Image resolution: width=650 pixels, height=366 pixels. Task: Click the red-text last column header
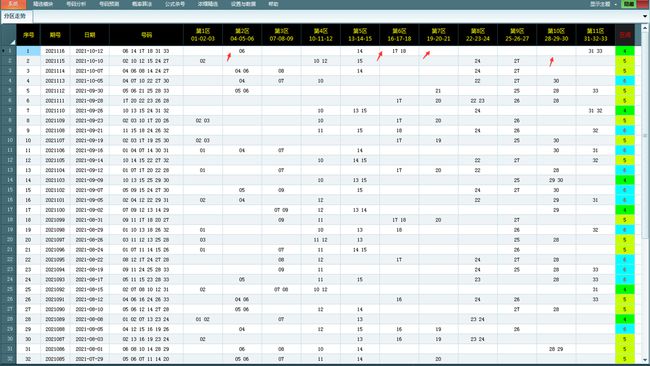[x=625, y=35]
